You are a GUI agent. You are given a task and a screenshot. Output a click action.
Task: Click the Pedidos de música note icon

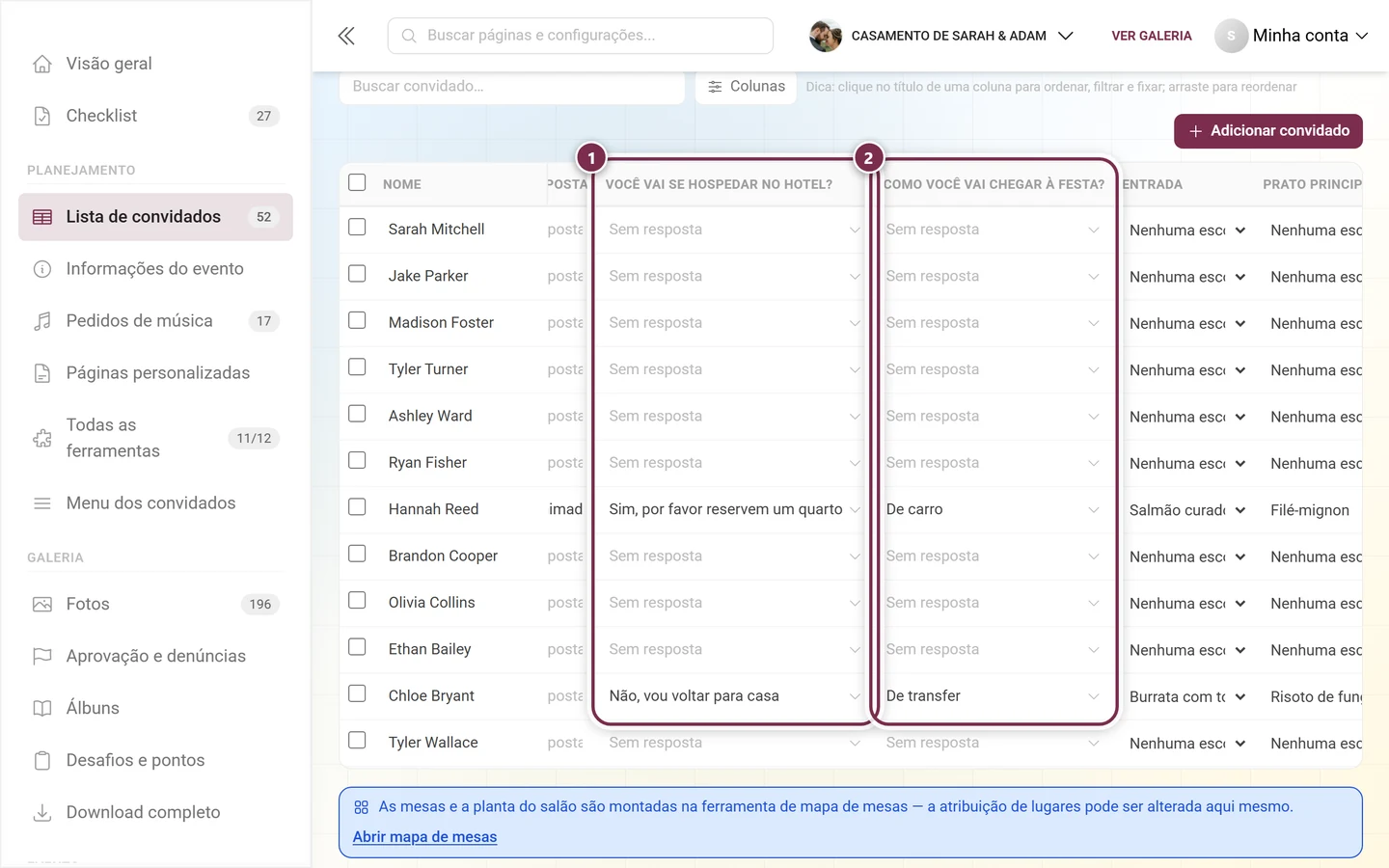pos(42,321)
